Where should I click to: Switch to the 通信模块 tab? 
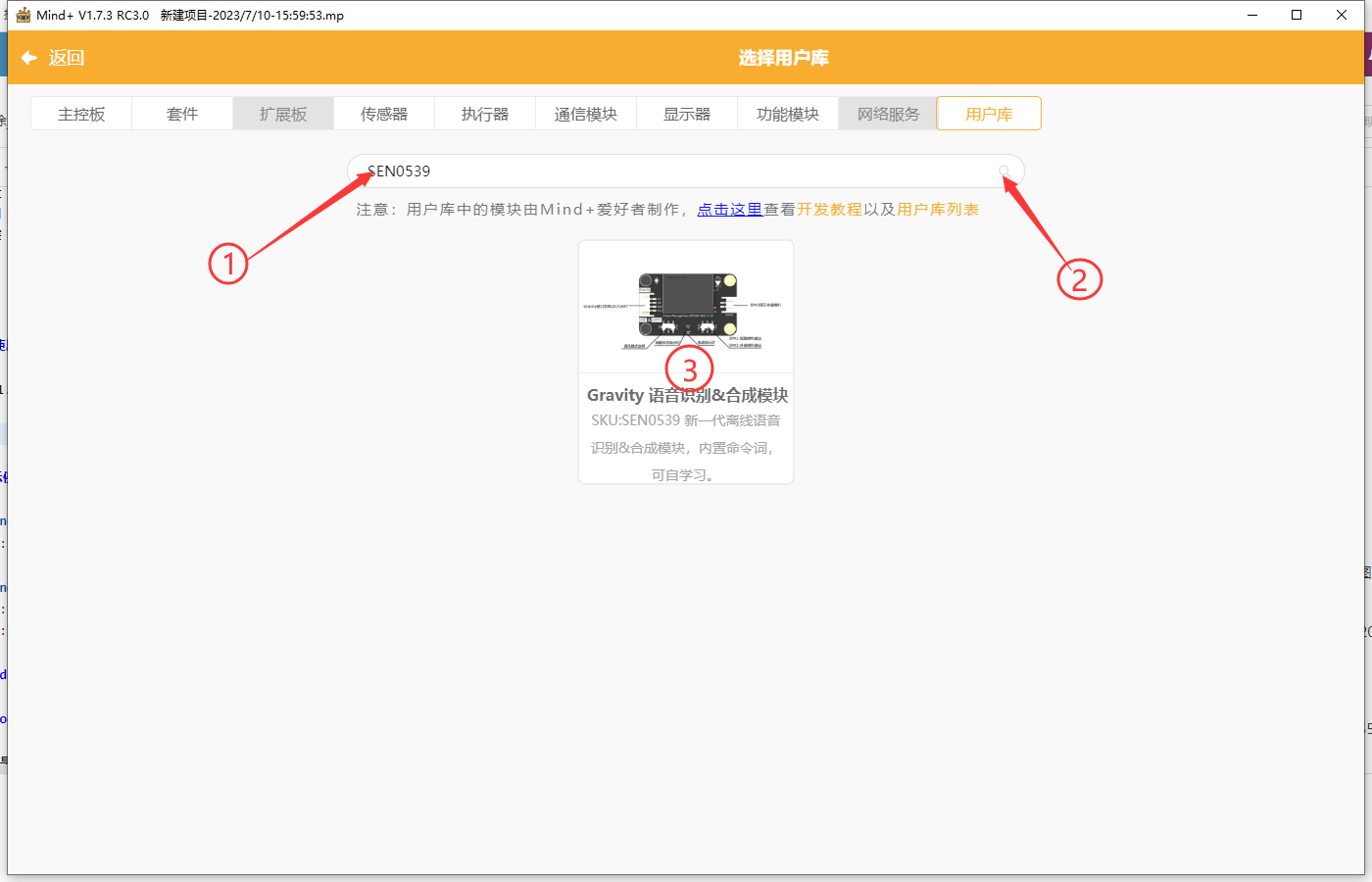point(586,114)
